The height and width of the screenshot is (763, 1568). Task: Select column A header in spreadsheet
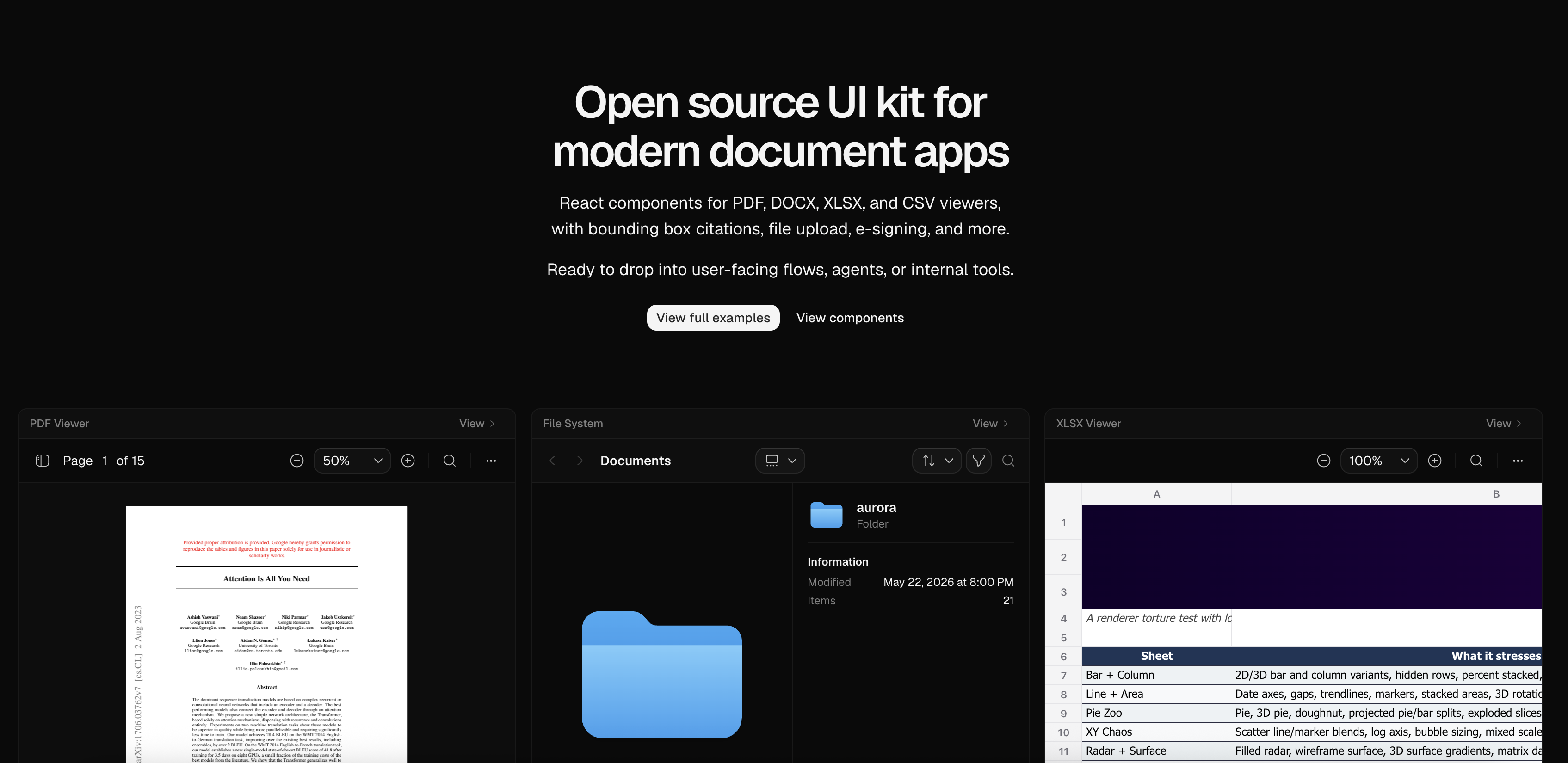1156,494
